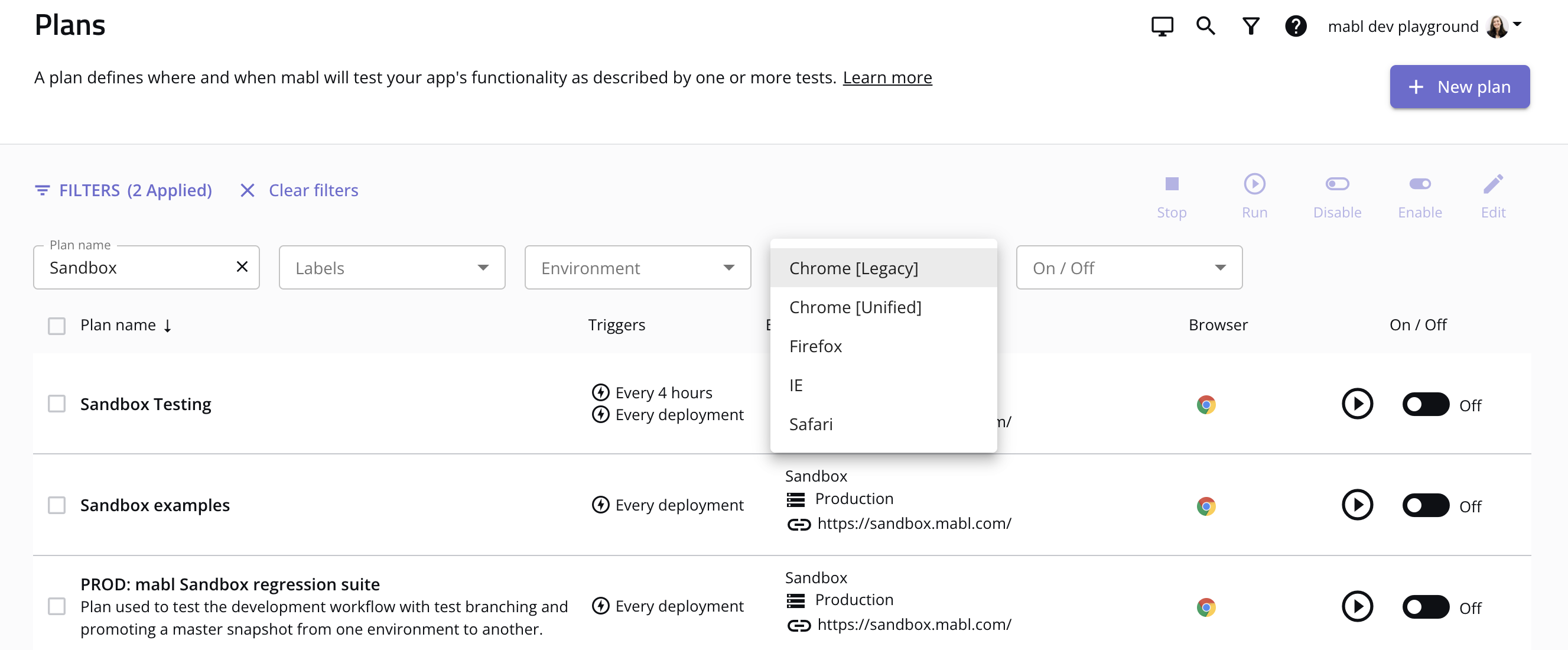Toggle Sandbox Testing plan on
Viewport: 1568px width, 650px height.
1425,404
